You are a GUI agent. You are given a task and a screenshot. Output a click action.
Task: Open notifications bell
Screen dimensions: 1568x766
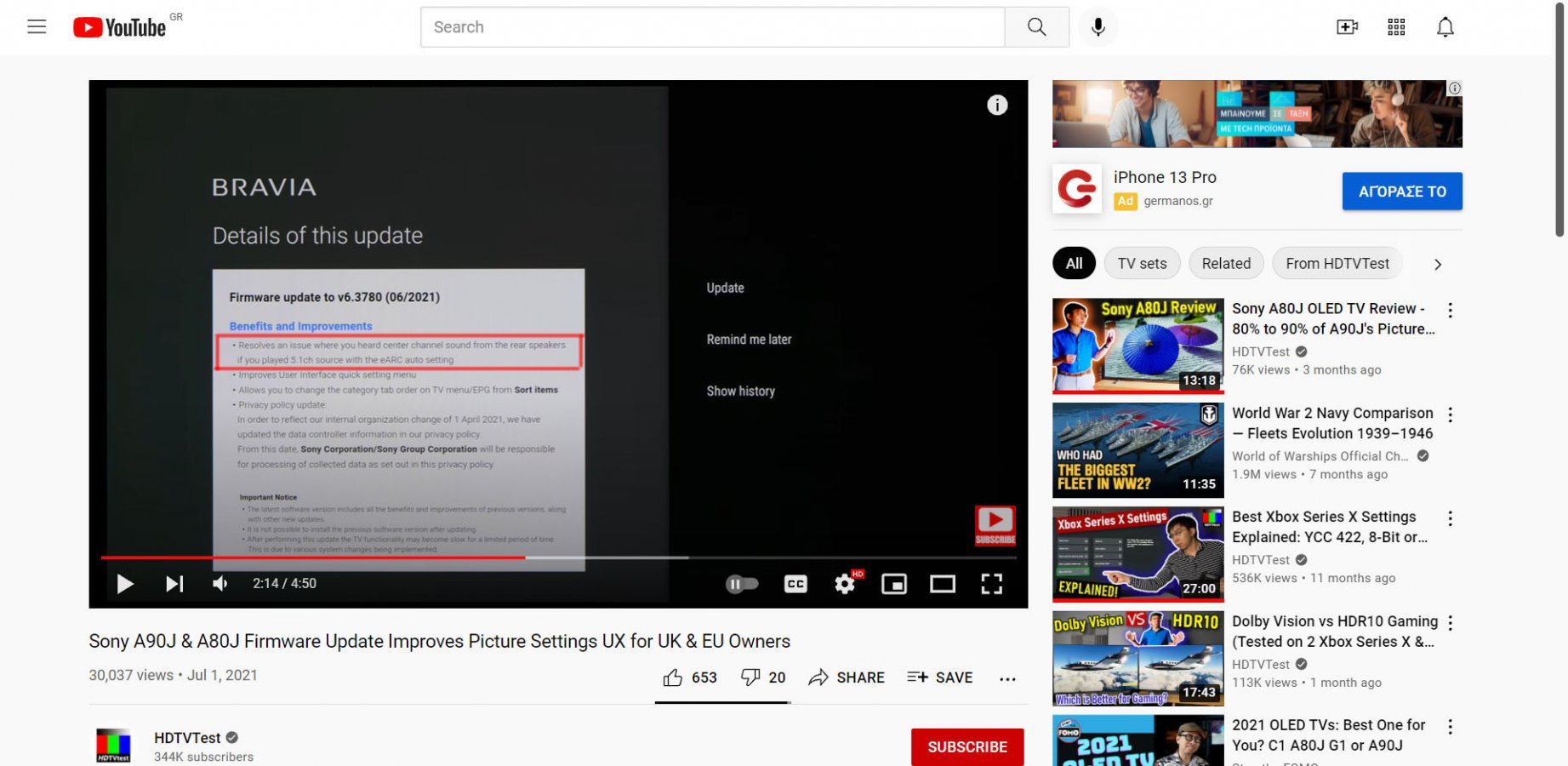pyautogui.click(x=1445, y=27)
